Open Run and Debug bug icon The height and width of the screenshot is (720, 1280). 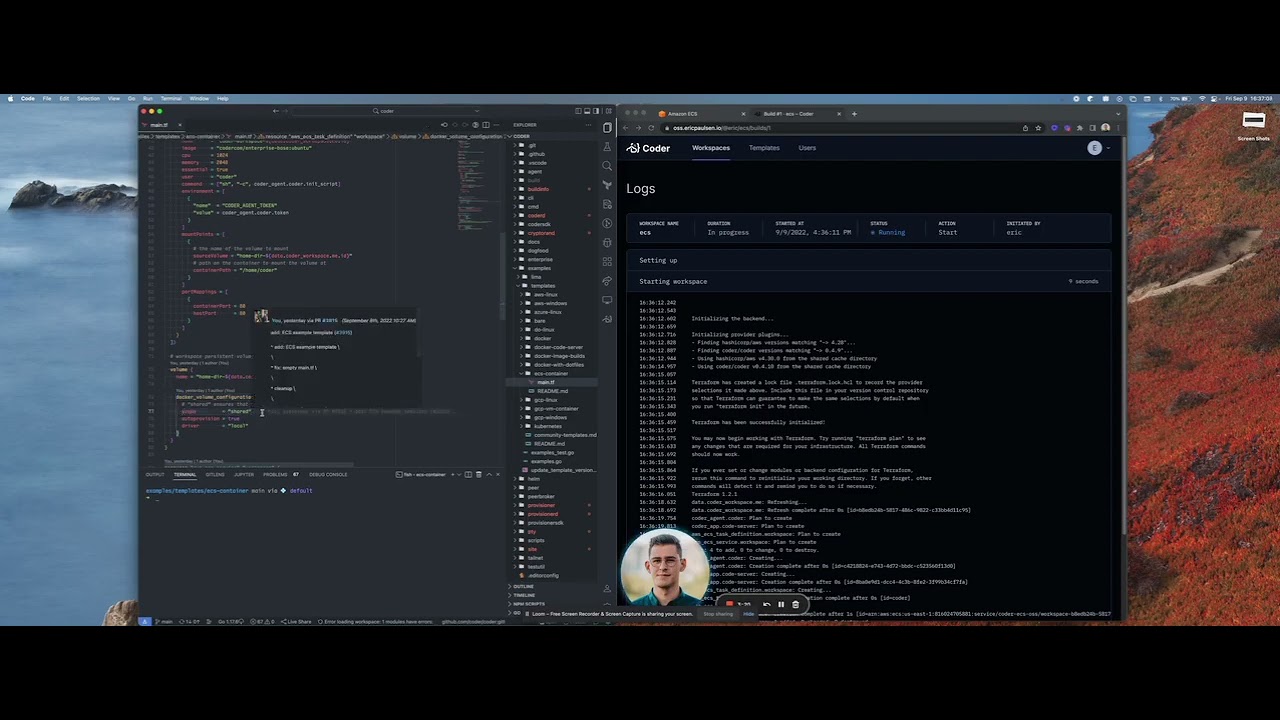(x=607, y=242)
